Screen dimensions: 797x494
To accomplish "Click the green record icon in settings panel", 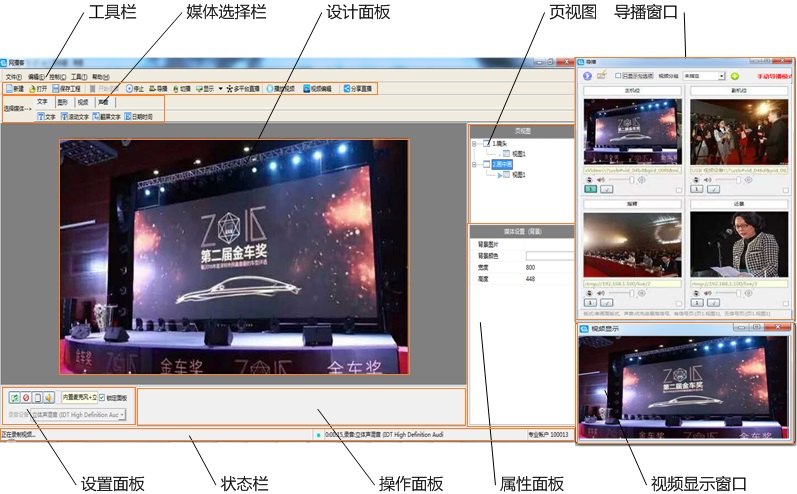I will (x=15, y=397).
